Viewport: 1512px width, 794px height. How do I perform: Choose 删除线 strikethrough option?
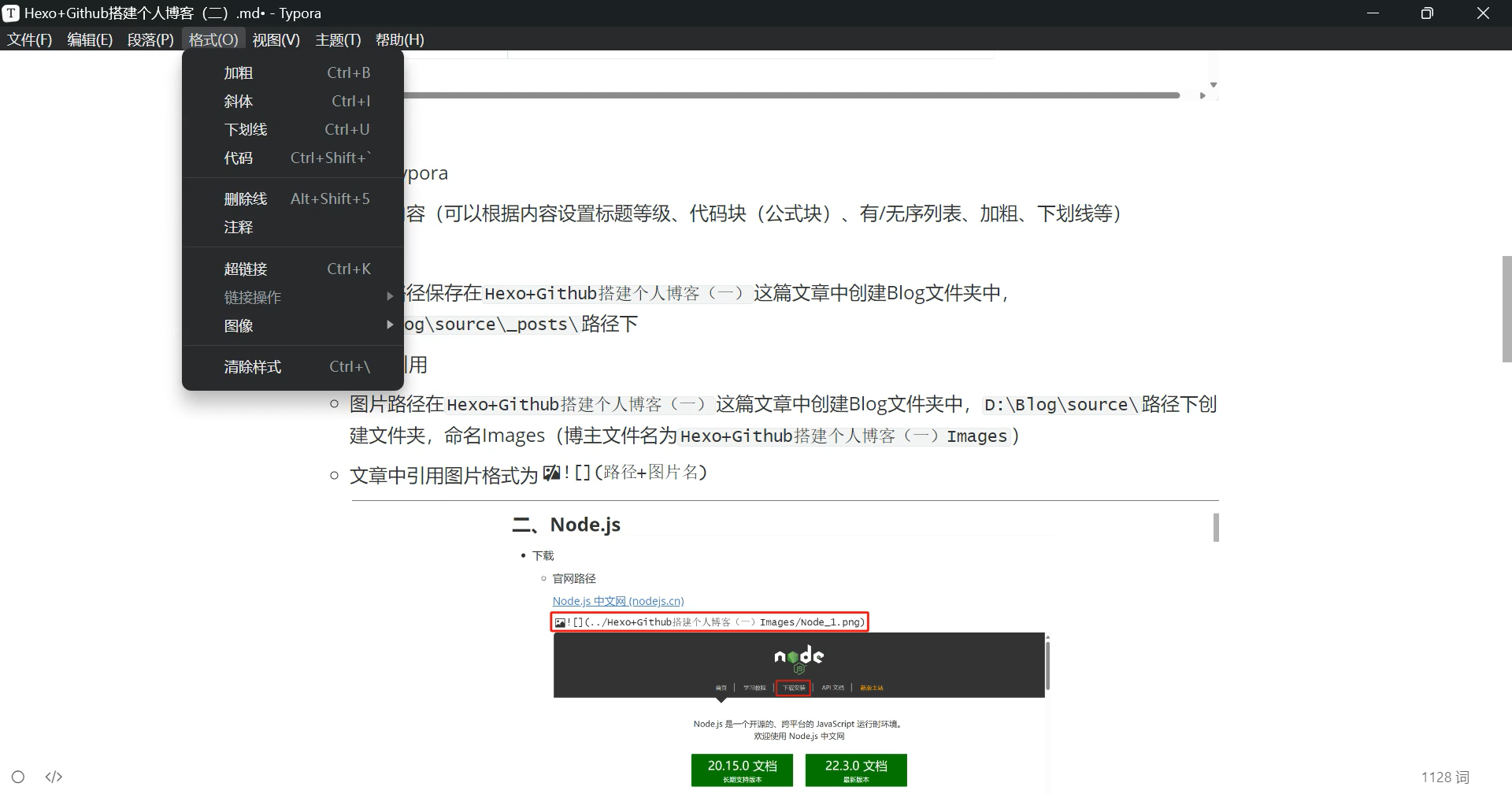(293, 198)
